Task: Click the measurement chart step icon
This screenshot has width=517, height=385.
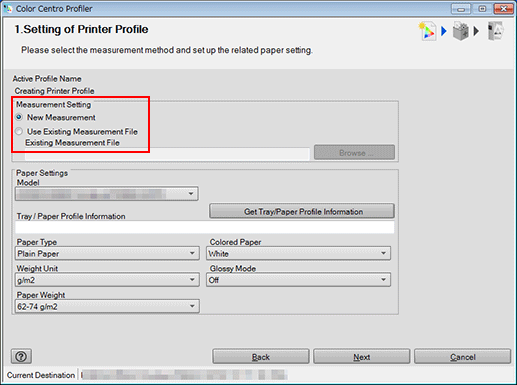Action: [495, 31]
